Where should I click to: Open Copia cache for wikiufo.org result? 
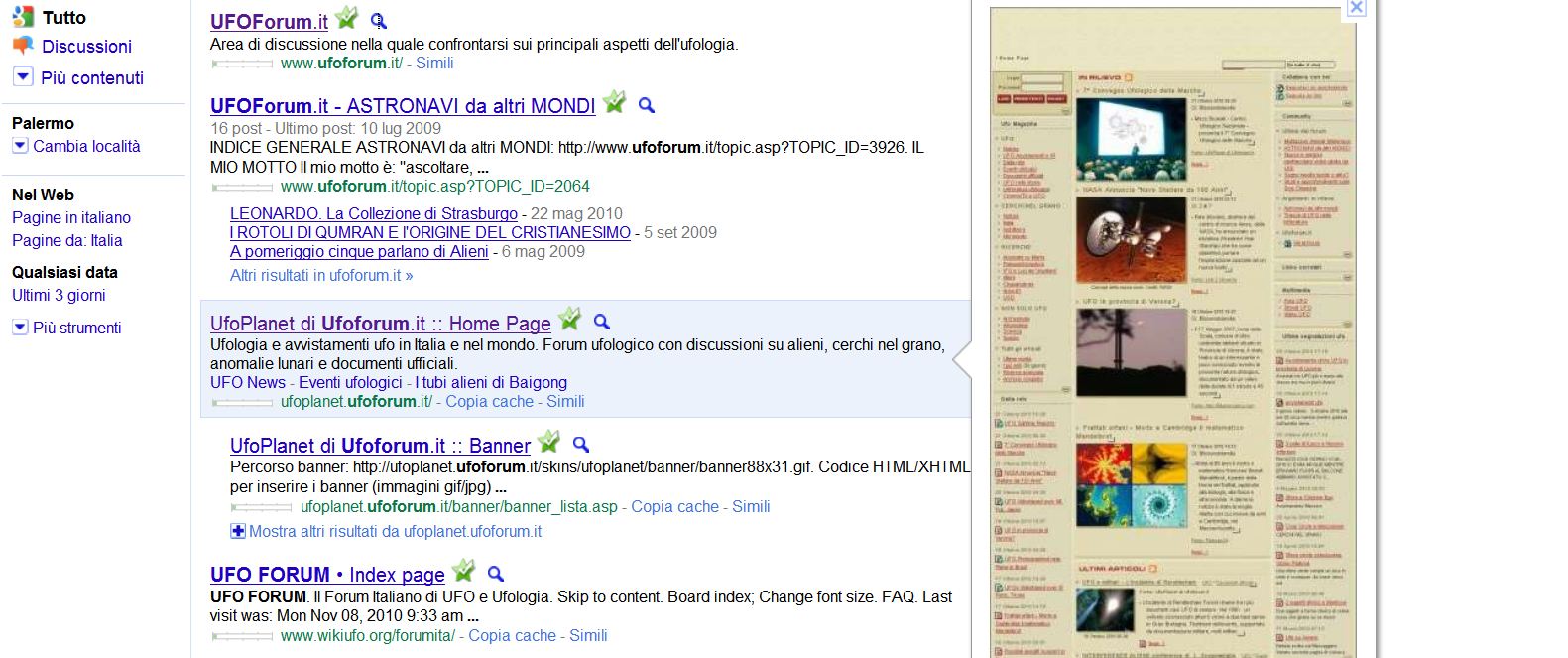click(x=512, y=635)
